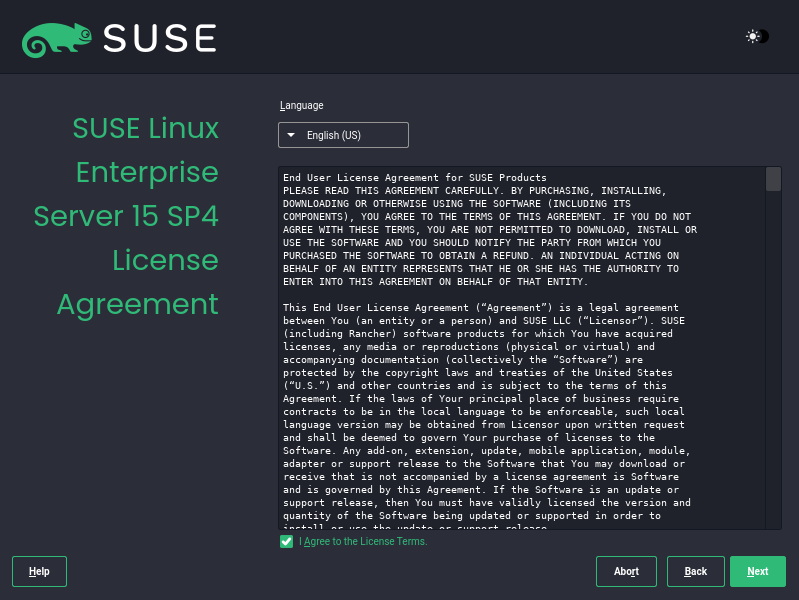Abort the installation
The image size is (799, 600).
tap(626, 571)
